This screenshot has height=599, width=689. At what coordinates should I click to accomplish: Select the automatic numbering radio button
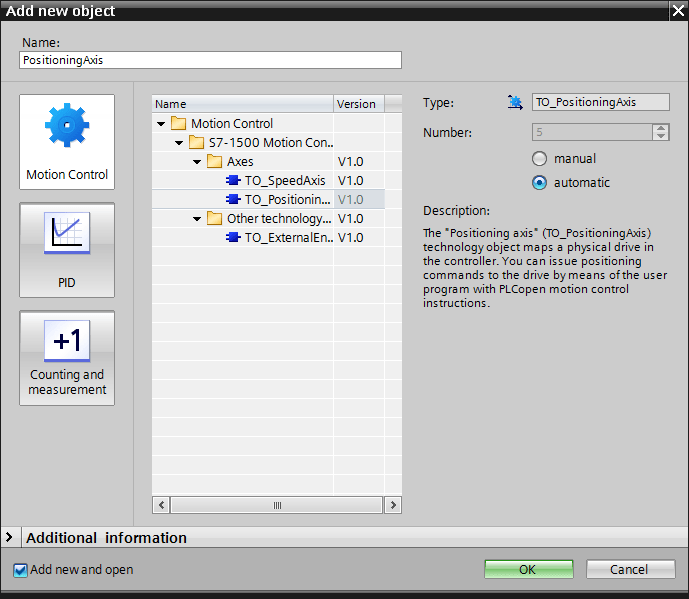pos(540,183)
